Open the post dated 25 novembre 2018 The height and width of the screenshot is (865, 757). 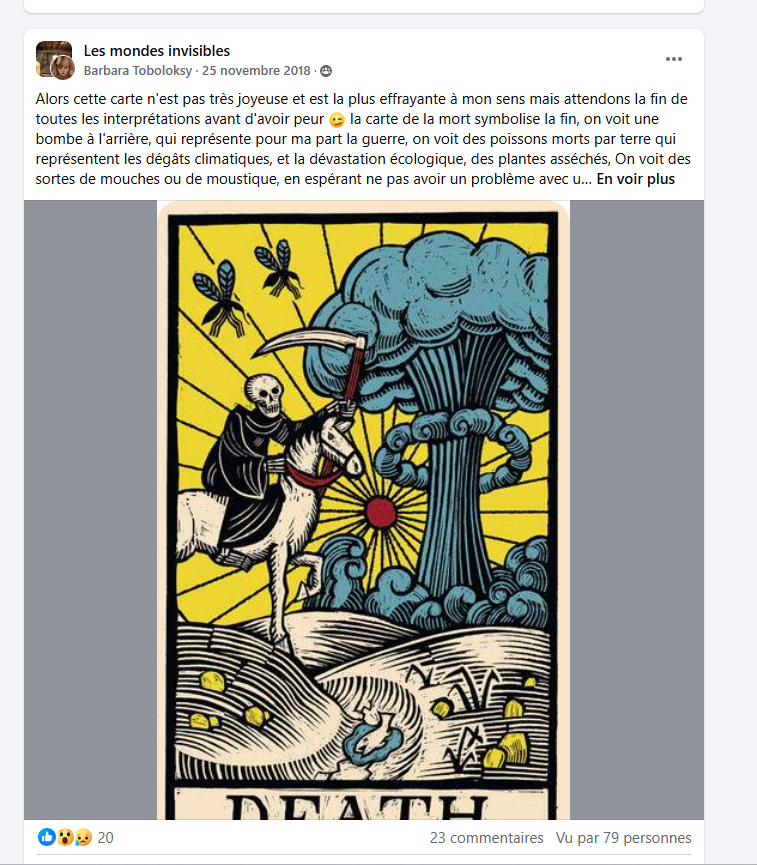[x=256, y=71]
